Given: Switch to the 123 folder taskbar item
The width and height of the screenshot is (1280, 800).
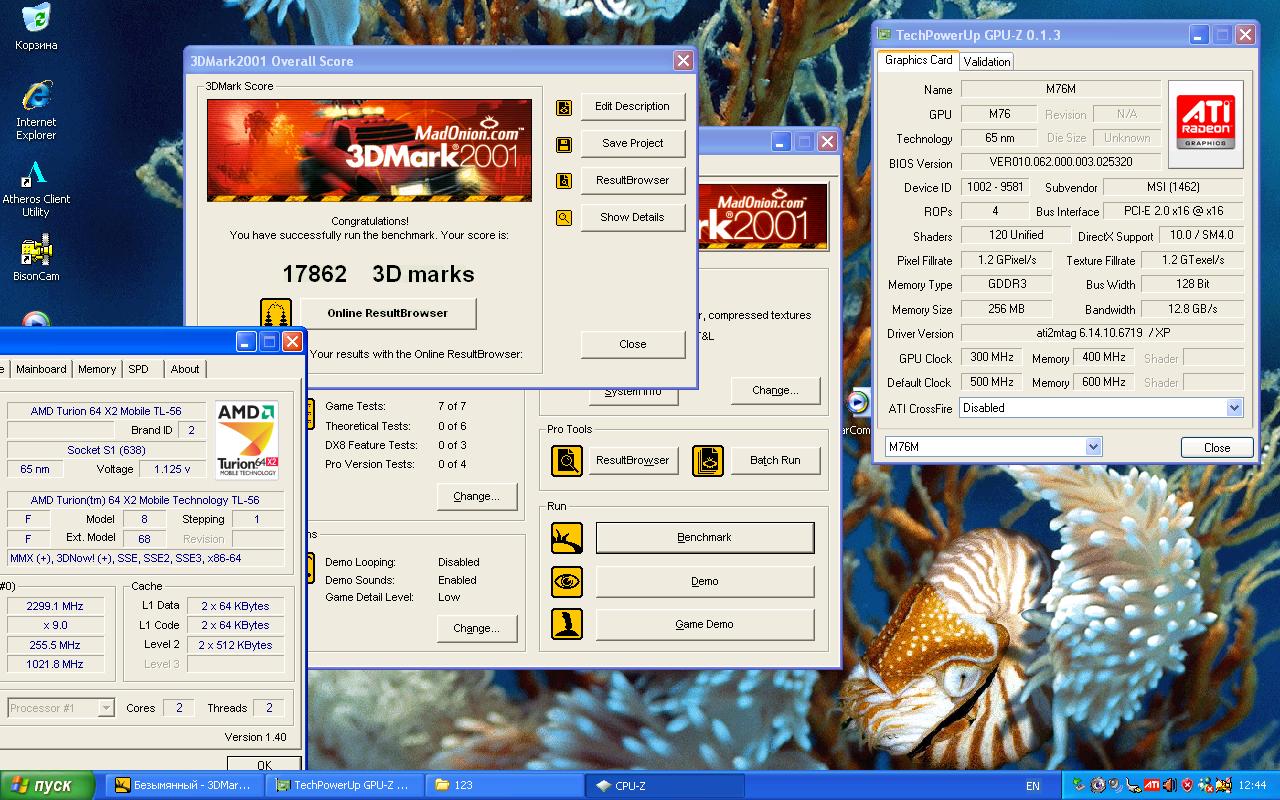Looking at the screenshot, I should point(506,785).
